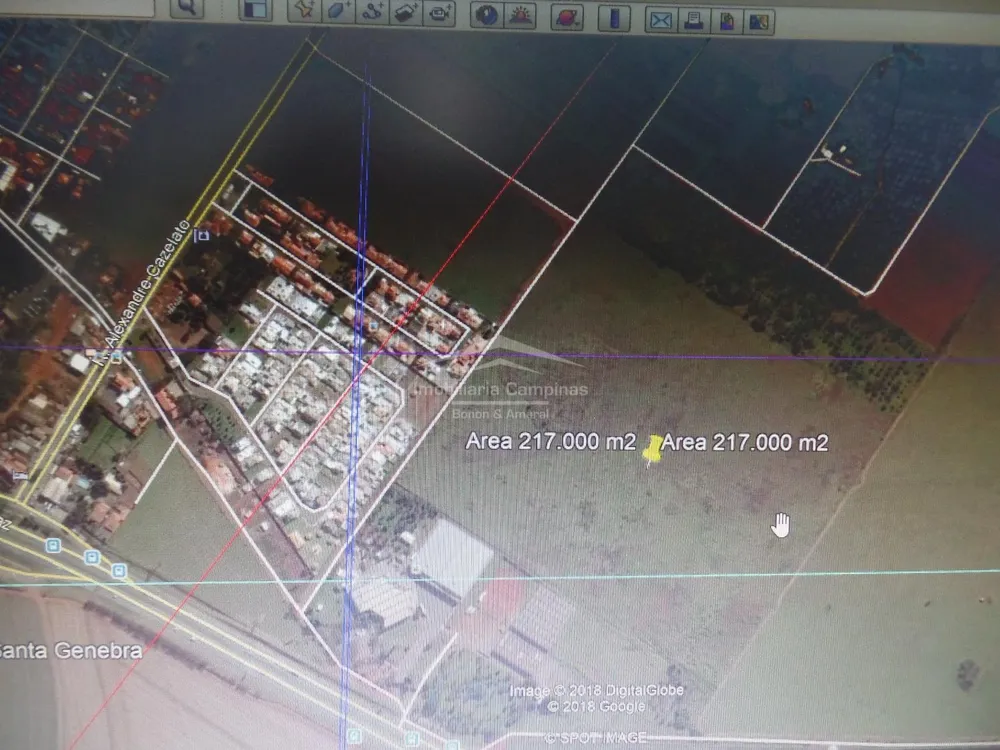The width and height of the screenshot is (1000, 750).
Task: Open the planet switcher dropdown
Action: click(x=566, y=17)
